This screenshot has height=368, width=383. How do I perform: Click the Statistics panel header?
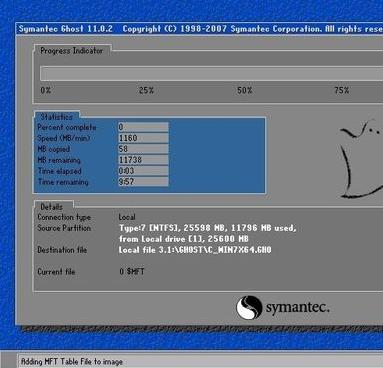pyautogui.click(x=56, y=117)
